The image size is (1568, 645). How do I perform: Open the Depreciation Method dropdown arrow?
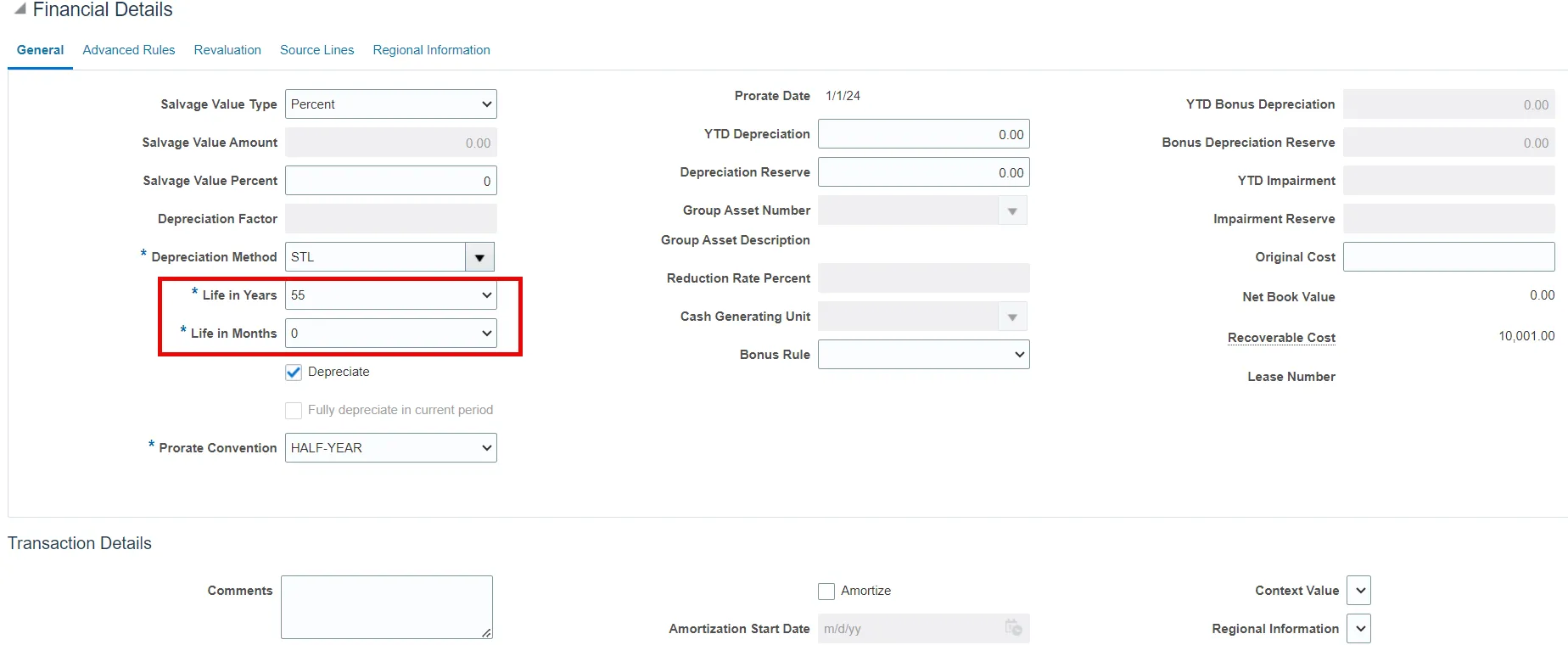[479, 257]
